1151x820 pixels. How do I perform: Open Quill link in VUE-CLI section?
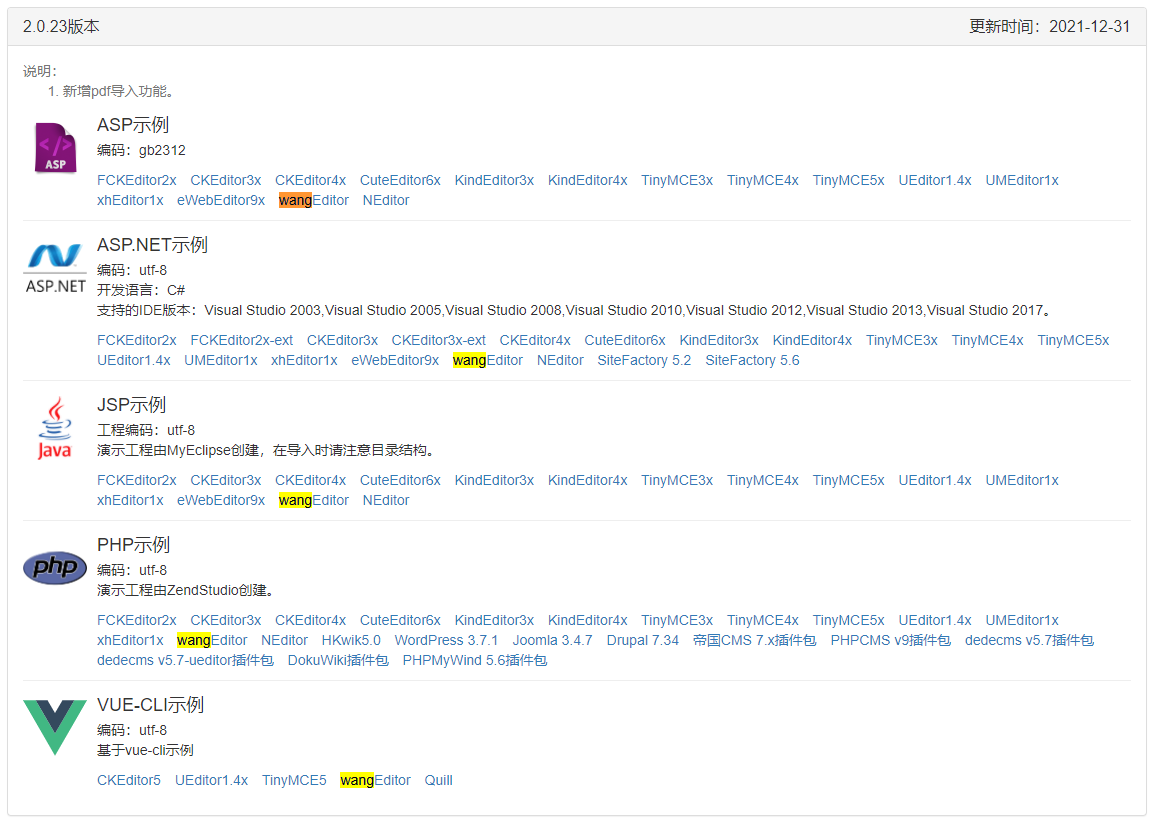tap(438, 781)
